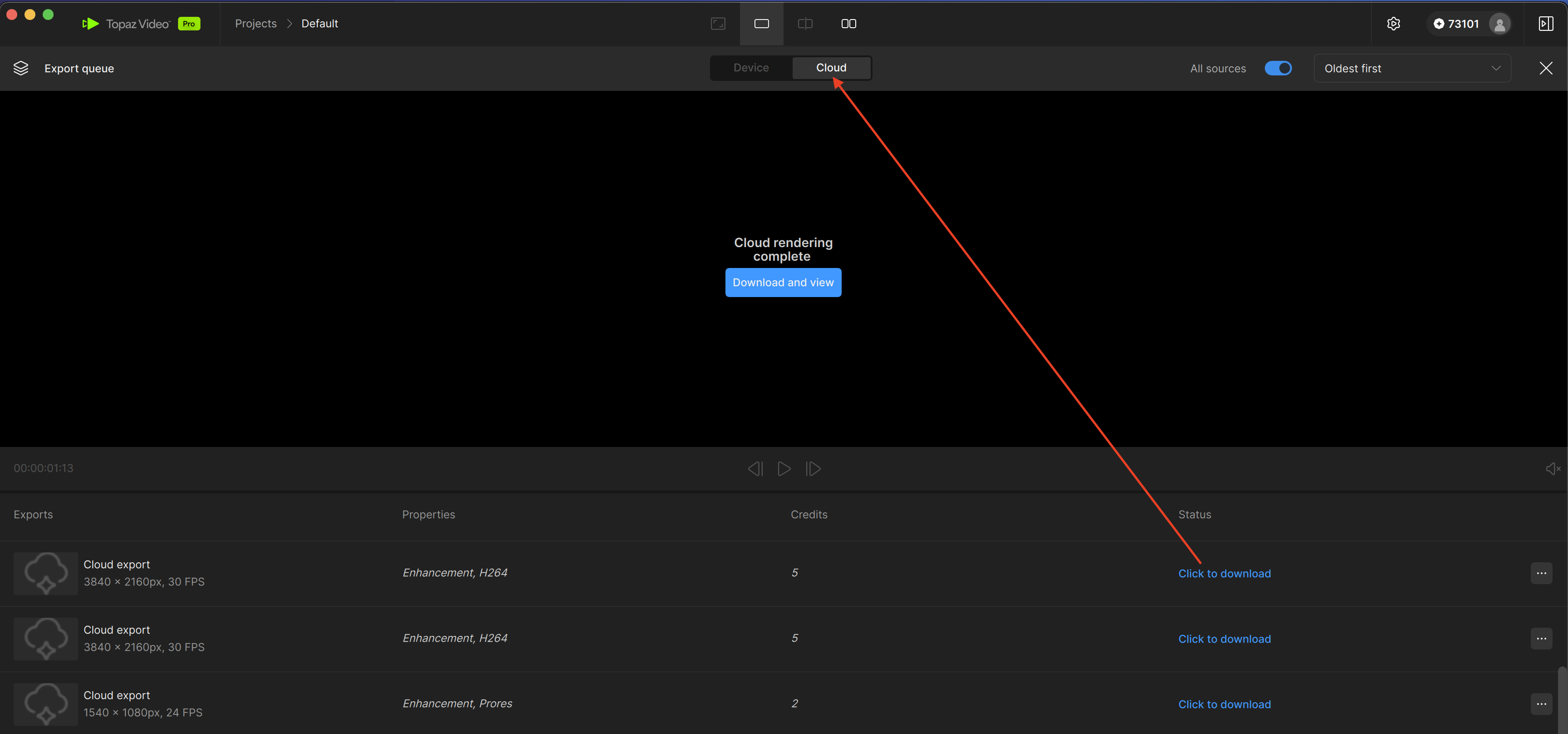Image resolution: width=1568 pixels, height=734 pixels.
Task: Click to download the Prores export
Action: (x=1224, y=704)
